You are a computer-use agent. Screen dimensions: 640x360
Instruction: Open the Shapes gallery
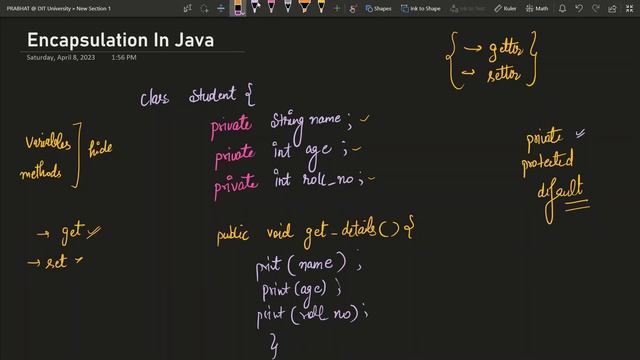[378, 8]
